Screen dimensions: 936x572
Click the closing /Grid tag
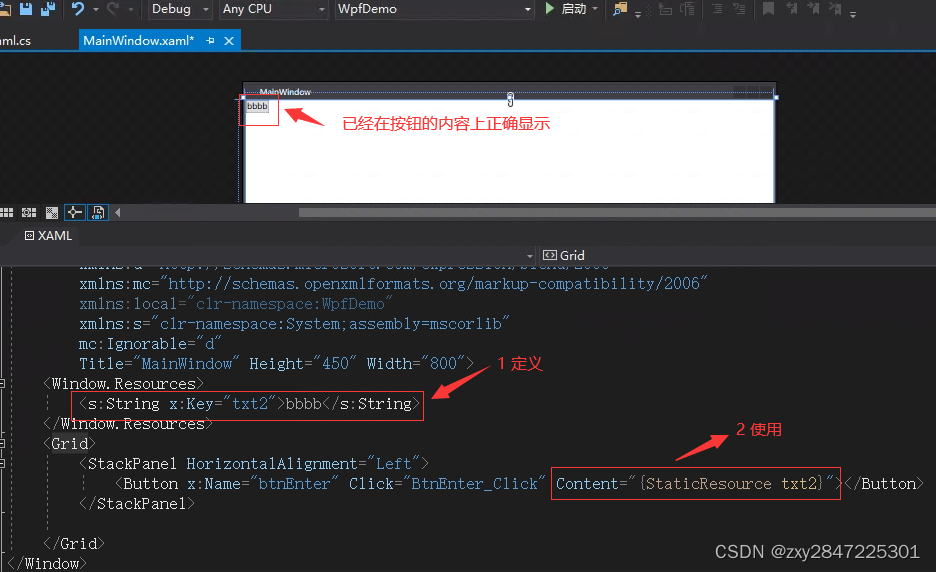74,544
